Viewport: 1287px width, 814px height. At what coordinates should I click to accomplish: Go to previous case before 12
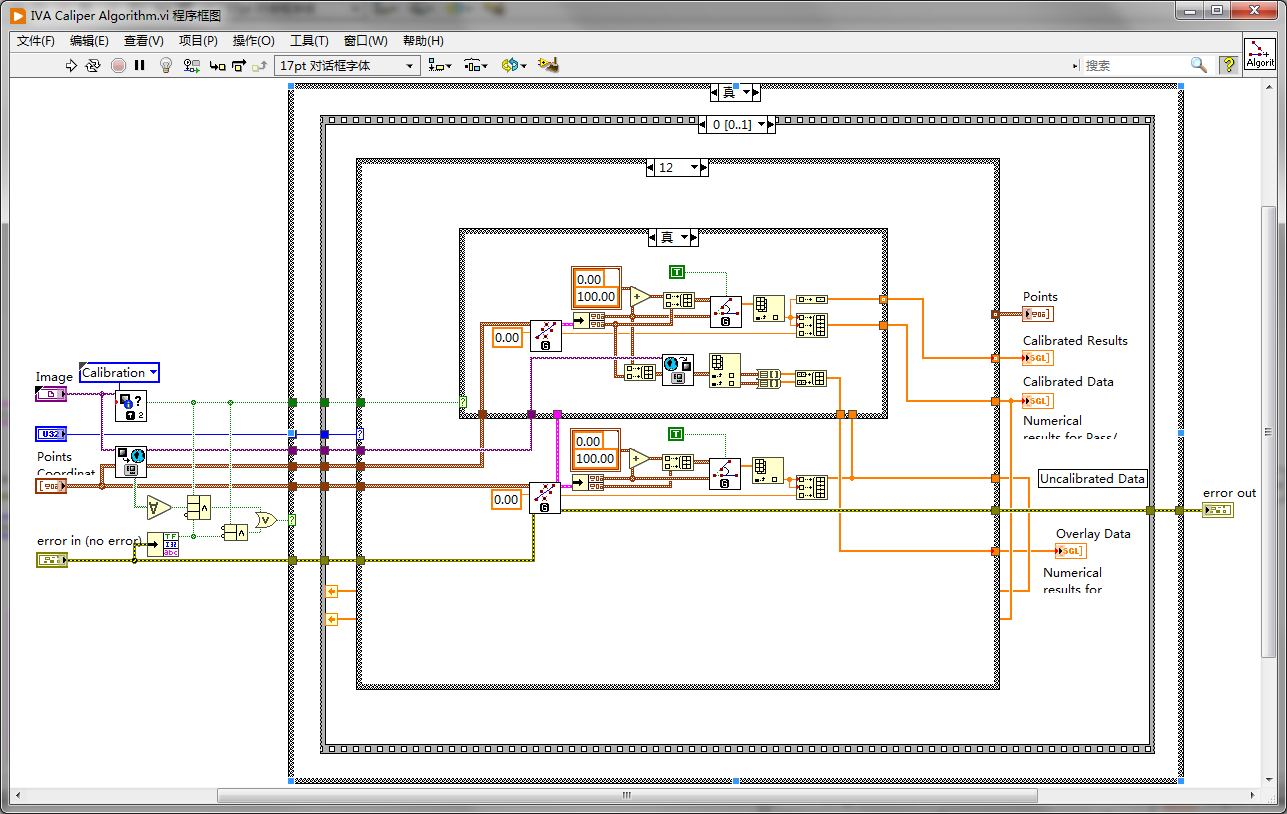(652, 168)
